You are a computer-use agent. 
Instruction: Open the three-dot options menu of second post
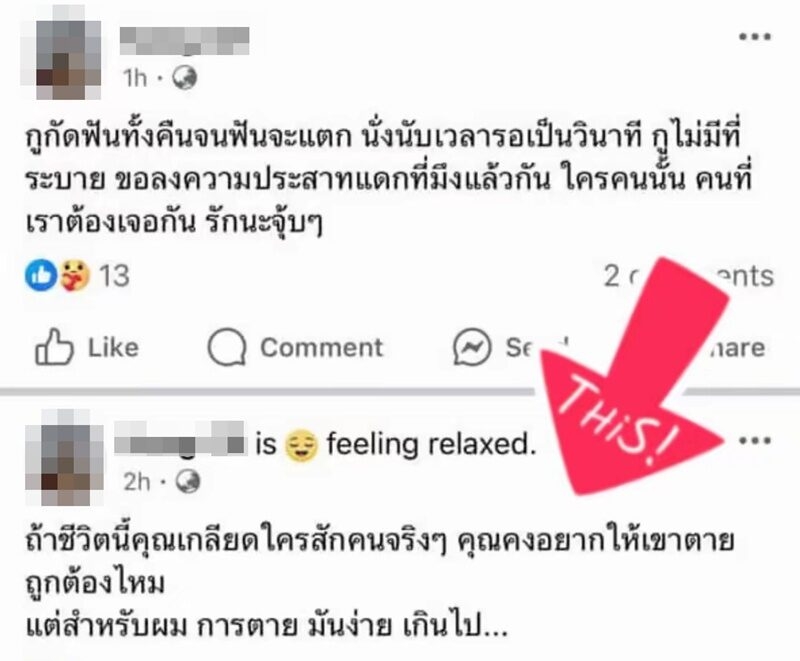click(x=755, y=440)
